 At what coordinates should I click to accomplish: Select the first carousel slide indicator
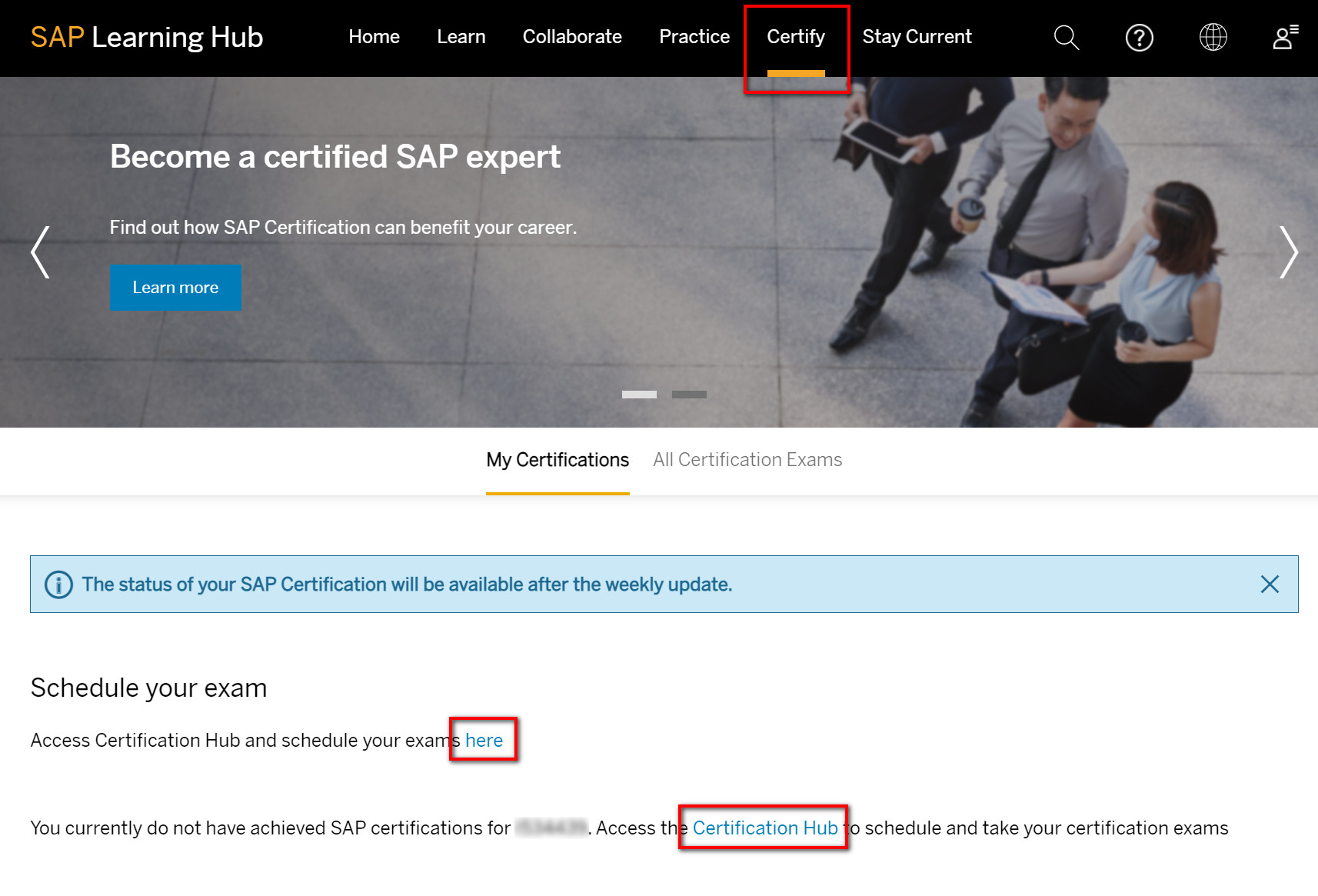[x=639, y=395]
